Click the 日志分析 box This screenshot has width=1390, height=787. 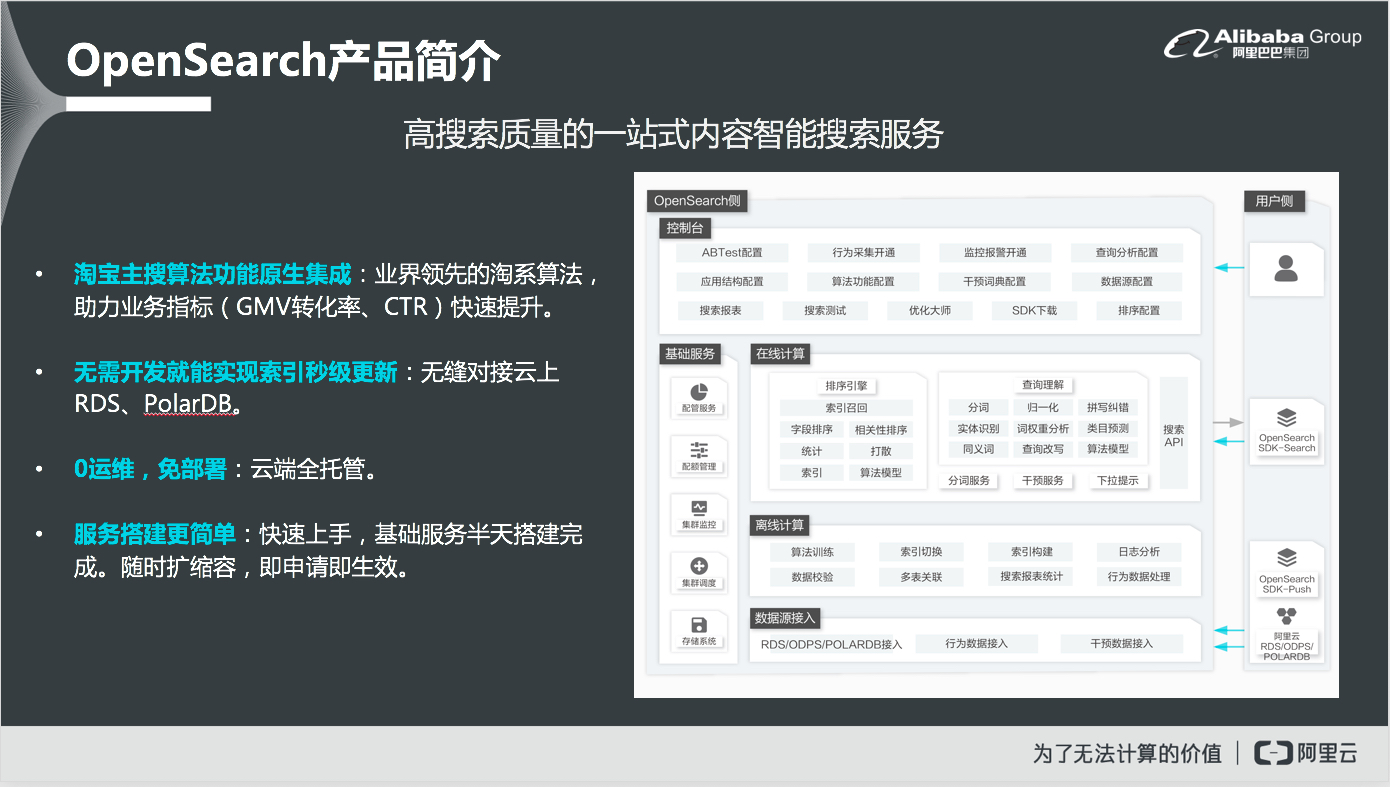[x=1139, y=552]
